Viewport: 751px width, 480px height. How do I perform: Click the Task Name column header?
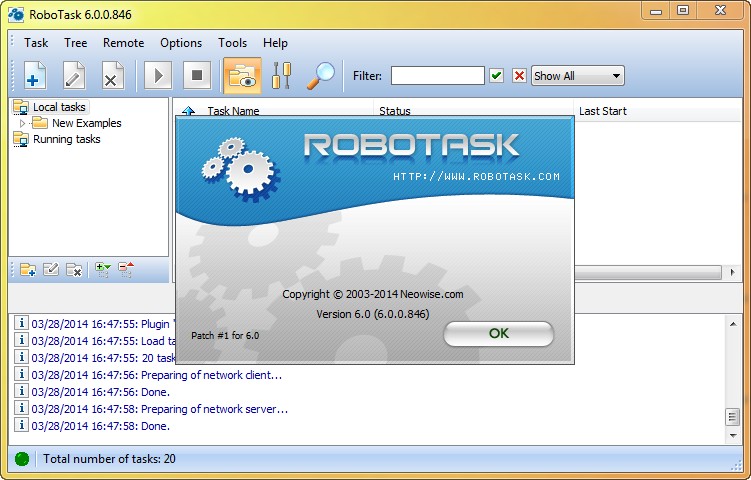click(x=233, y=111)
